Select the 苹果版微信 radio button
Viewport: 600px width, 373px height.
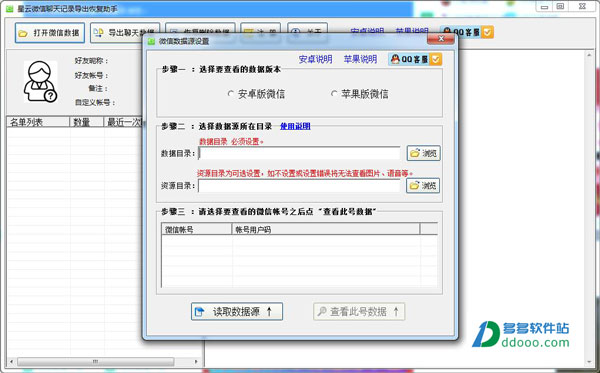(359, 94)
